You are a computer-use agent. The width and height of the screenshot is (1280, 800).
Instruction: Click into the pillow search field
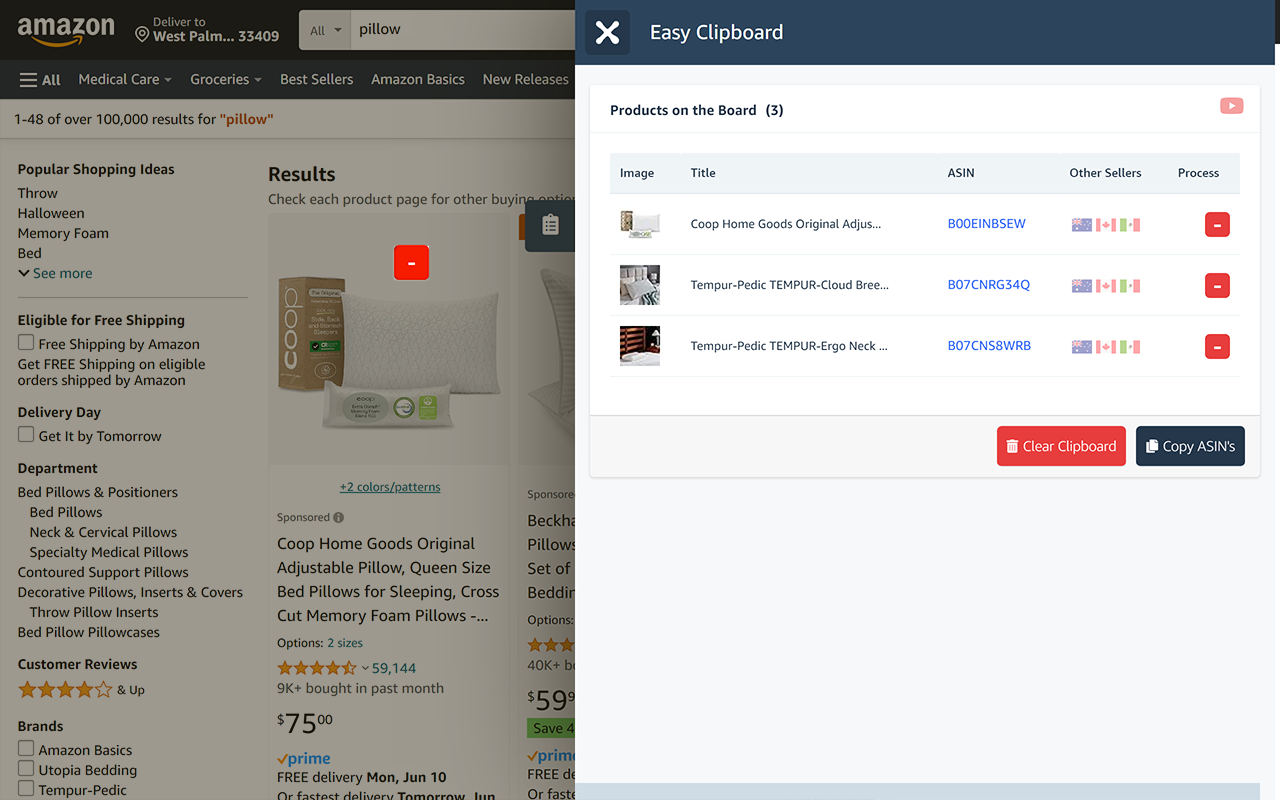click(465, 31)
